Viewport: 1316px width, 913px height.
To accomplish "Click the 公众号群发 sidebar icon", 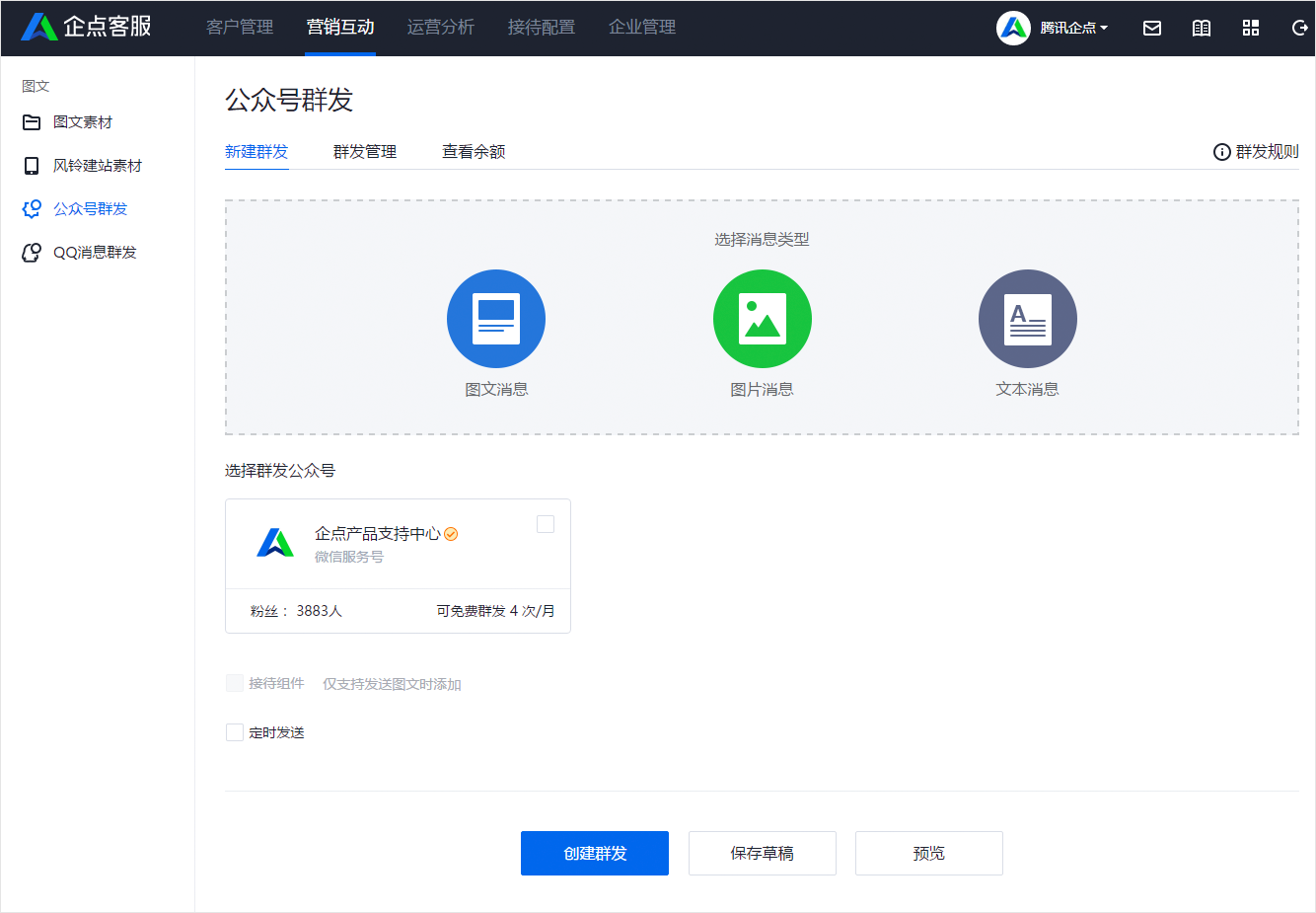I will click(x=32, y=209).
